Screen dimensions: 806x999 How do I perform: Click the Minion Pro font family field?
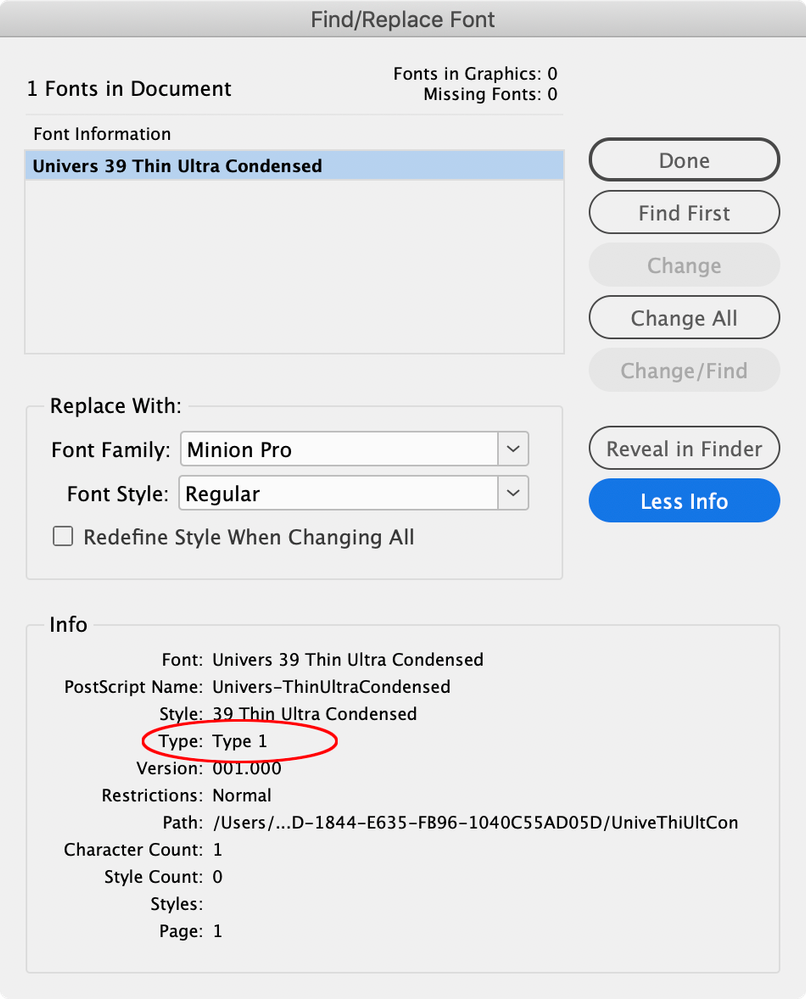tap(339, 449)
